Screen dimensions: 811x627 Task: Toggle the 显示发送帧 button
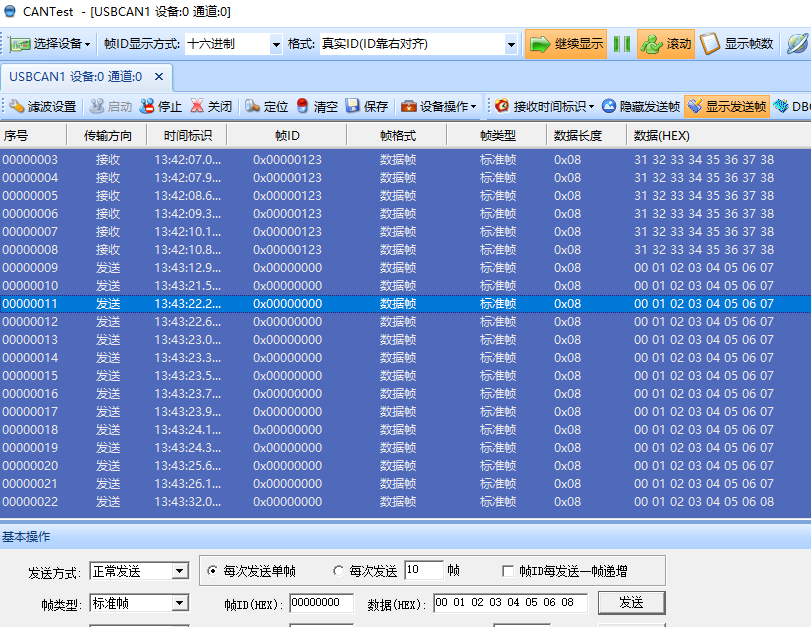point(727,106)
